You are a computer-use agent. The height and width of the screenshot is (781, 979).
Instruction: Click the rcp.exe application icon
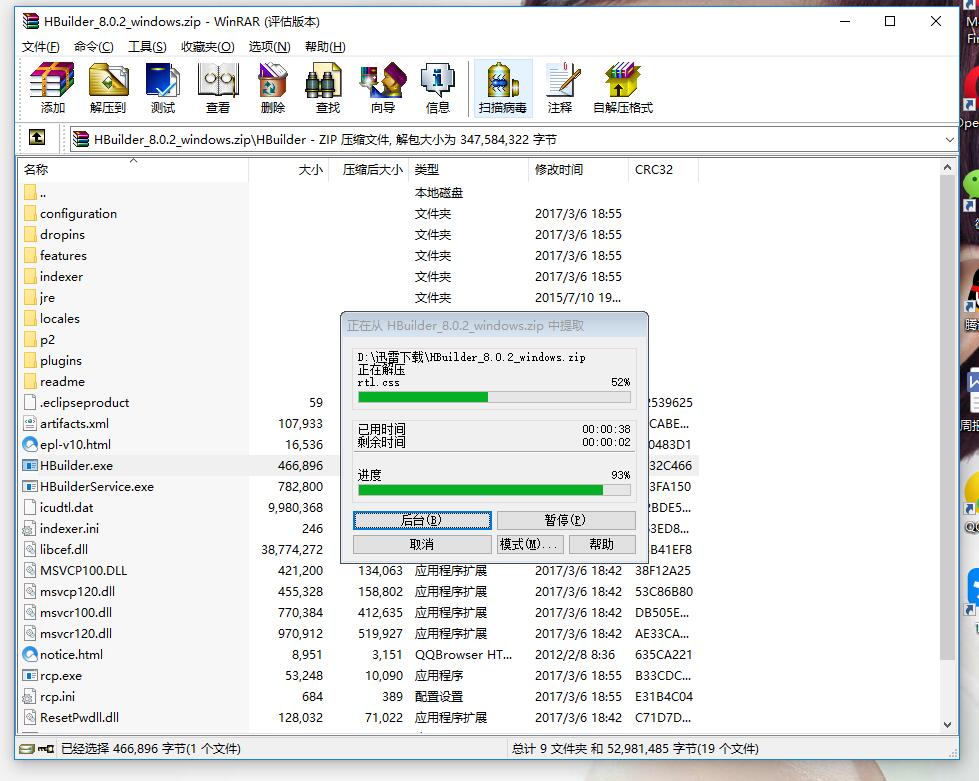(30, 675)
